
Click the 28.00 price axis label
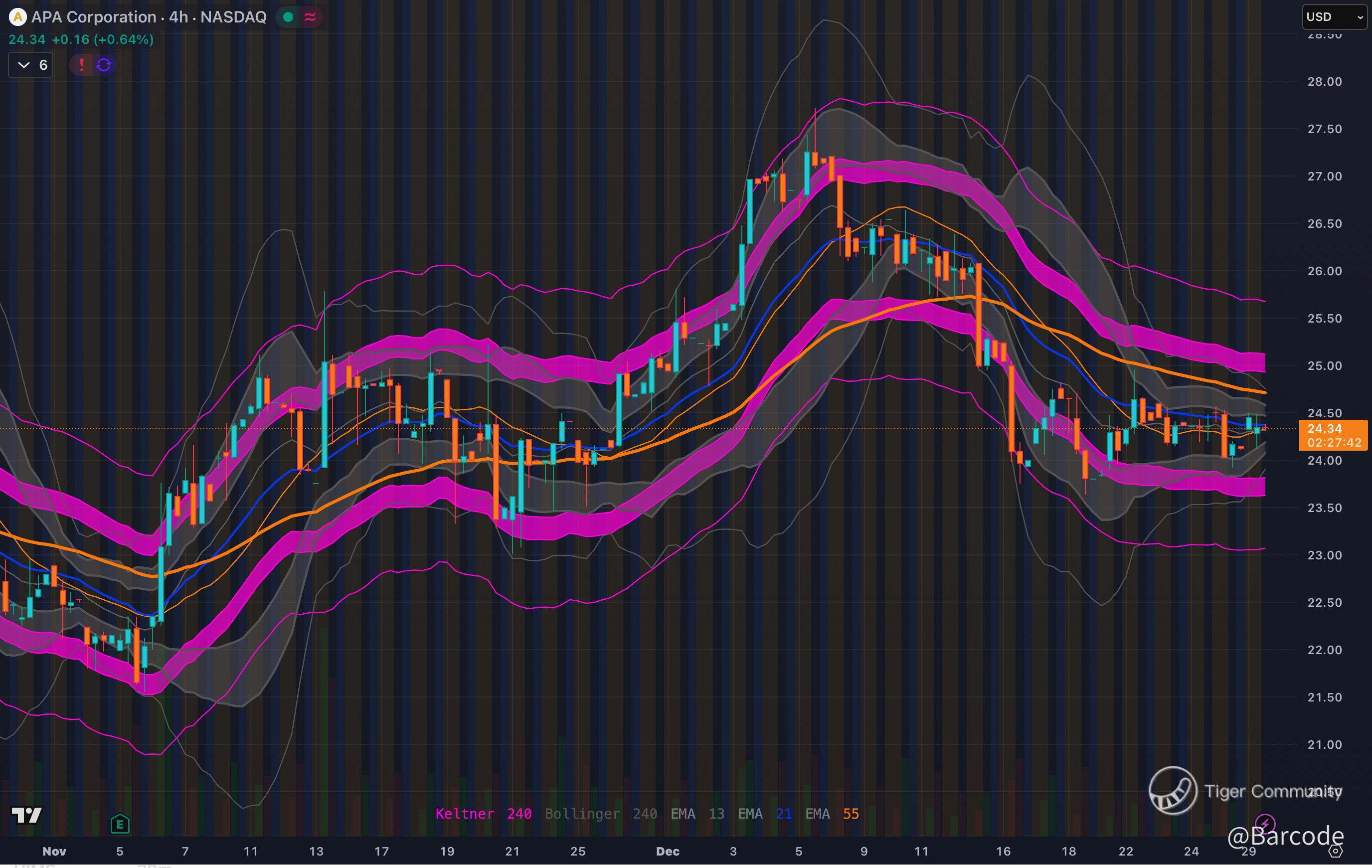click(1324, 81)
